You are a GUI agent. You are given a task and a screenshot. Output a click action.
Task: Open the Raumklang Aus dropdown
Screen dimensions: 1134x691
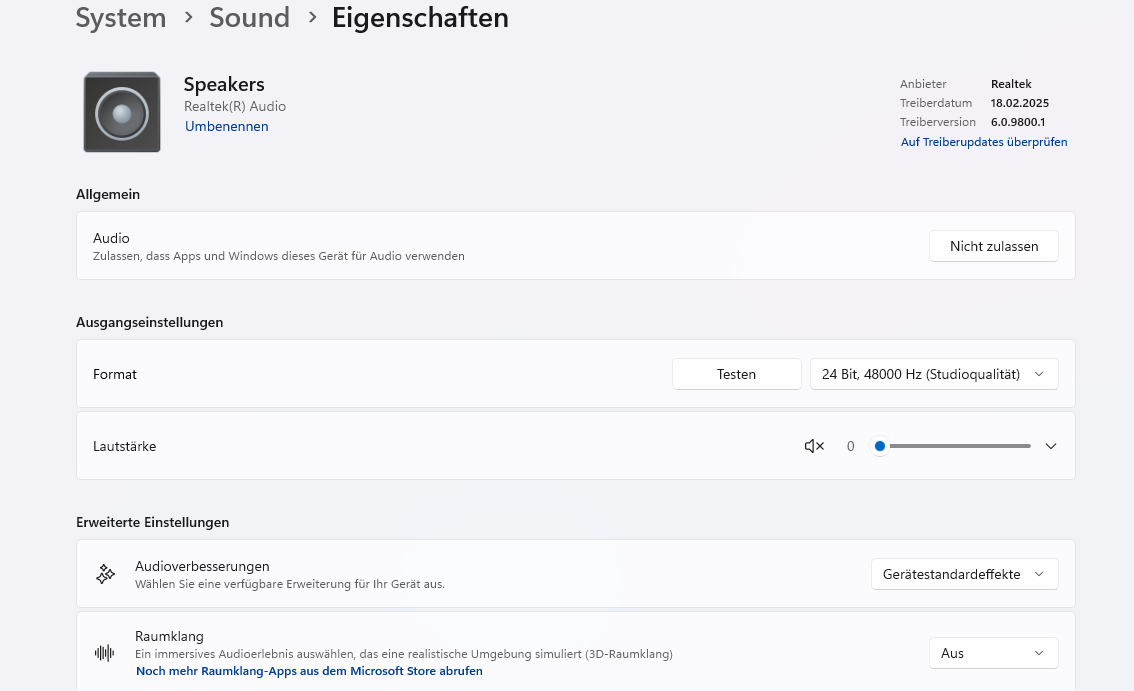[x=993, y=653]
